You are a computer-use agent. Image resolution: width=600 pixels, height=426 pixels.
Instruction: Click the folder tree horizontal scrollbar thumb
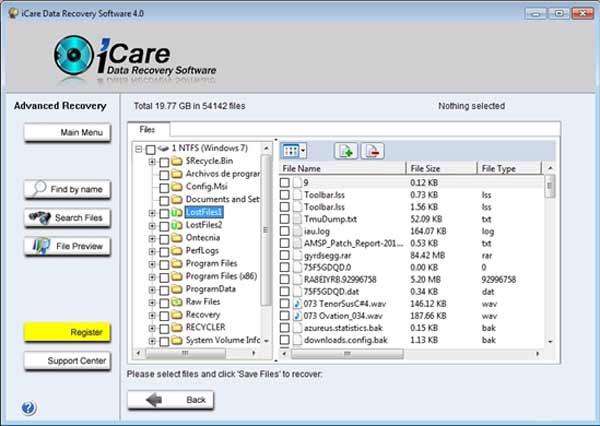[185, 353]
